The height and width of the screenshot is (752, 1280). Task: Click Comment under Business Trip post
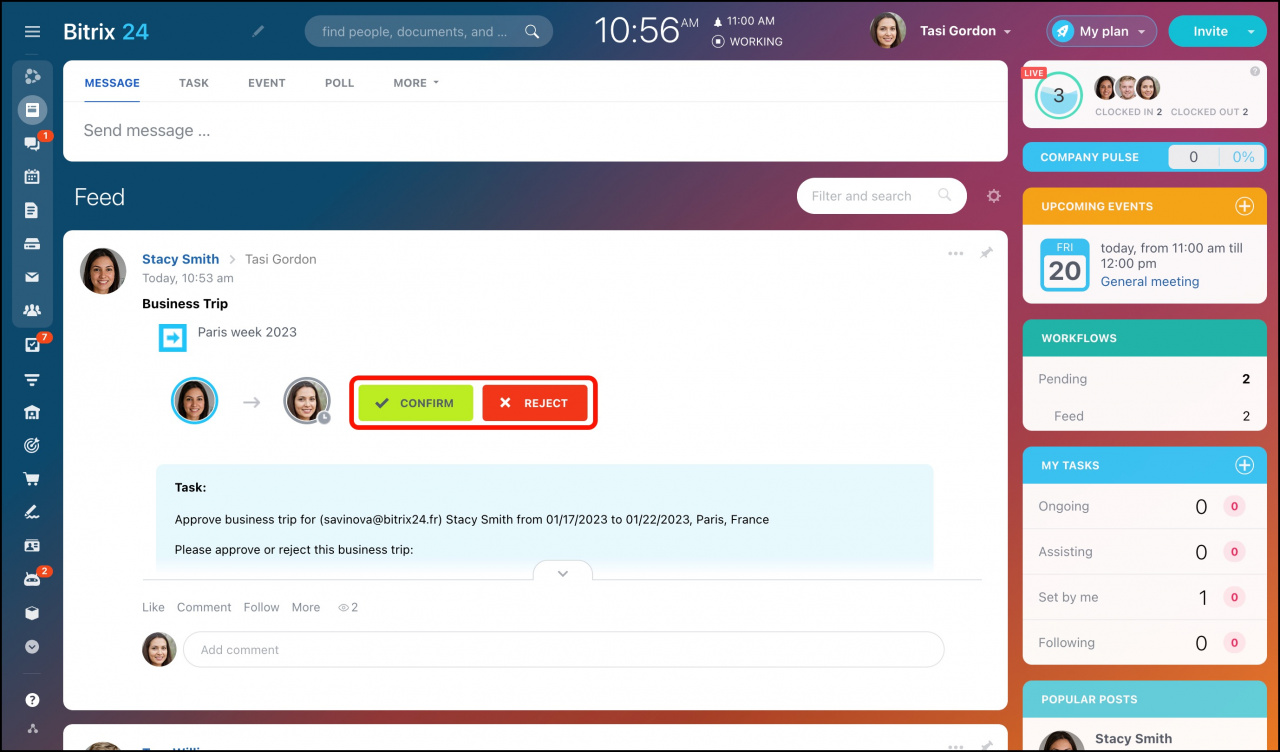coord(204,607)
